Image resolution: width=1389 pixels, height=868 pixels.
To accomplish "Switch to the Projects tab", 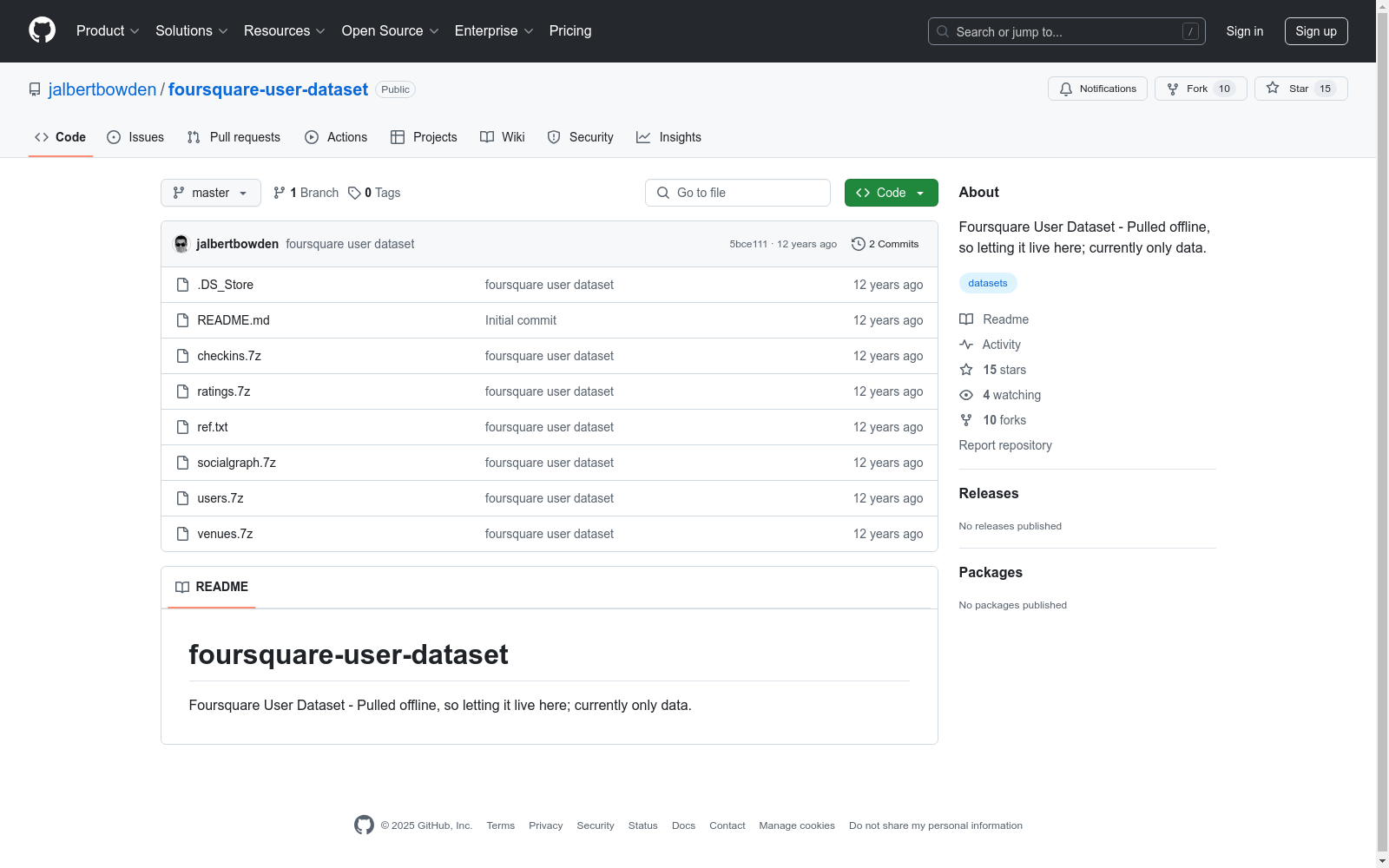I will pos(424,137).
